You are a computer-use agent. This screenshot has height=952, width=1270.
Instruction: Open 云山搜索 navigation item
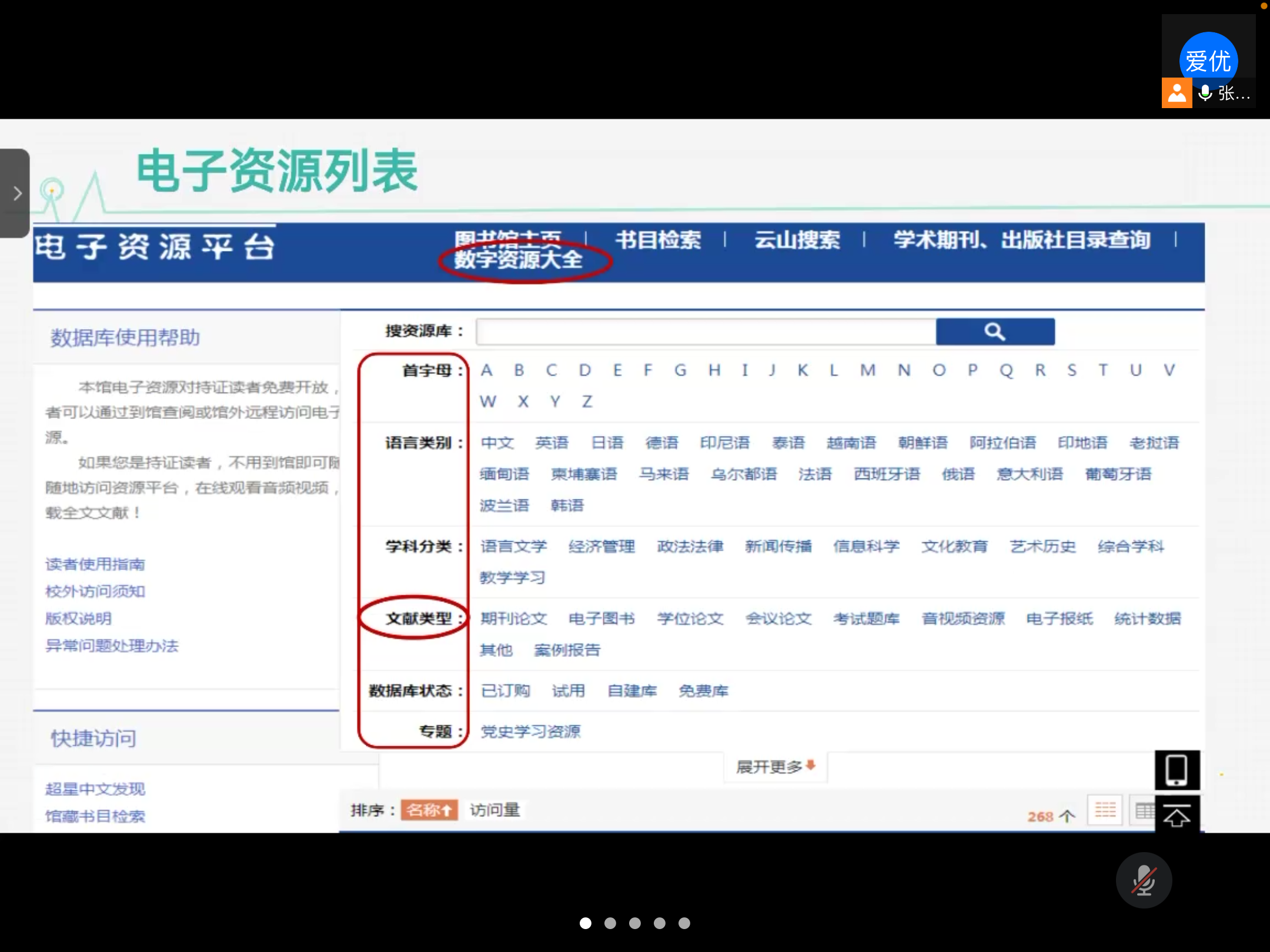click(x=797, y=240)
